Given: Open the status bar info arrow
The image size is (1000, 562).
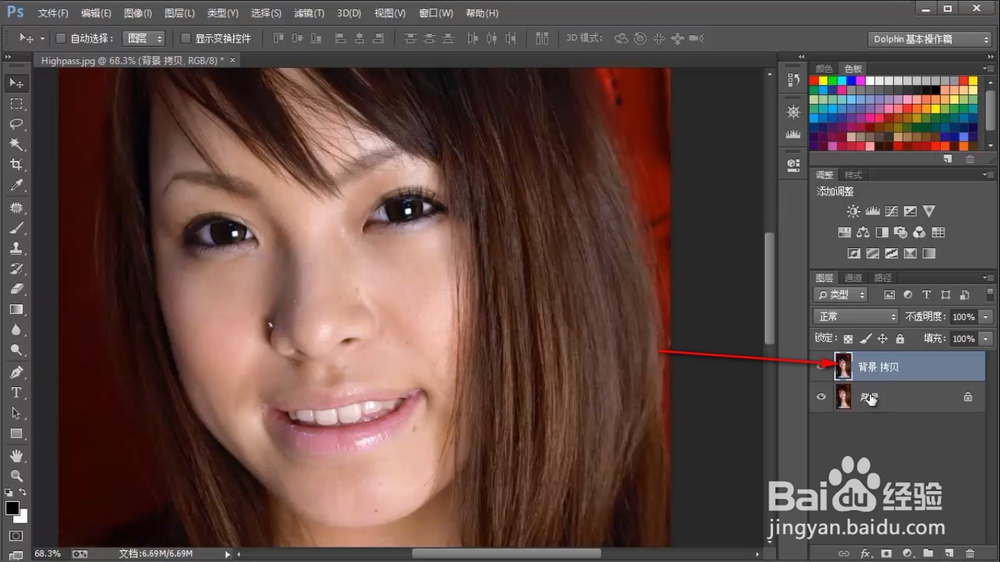Looking at the screenshot, I should (x=227, y=554).
